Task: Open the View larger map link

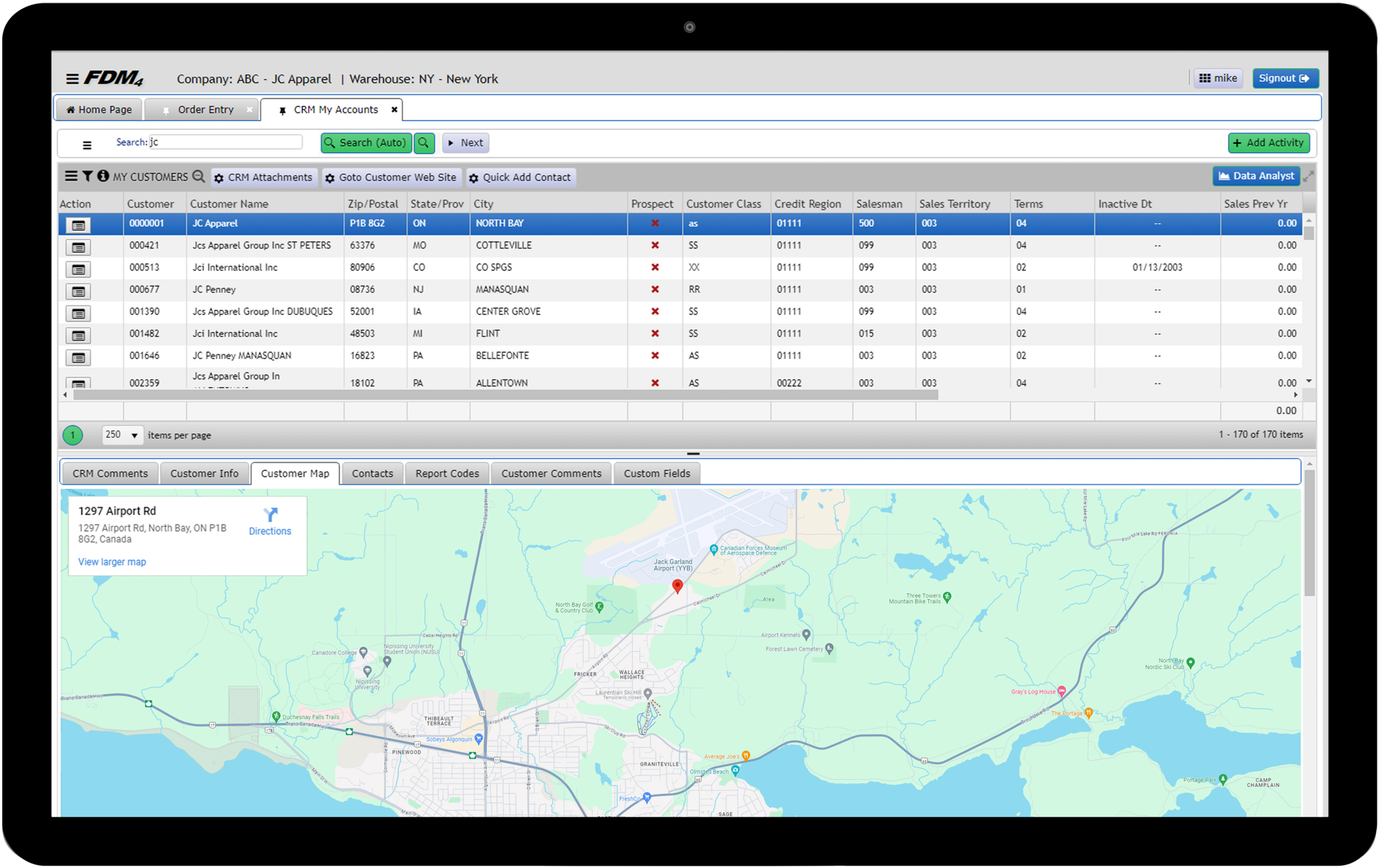Action: click(x=112, y=561)
